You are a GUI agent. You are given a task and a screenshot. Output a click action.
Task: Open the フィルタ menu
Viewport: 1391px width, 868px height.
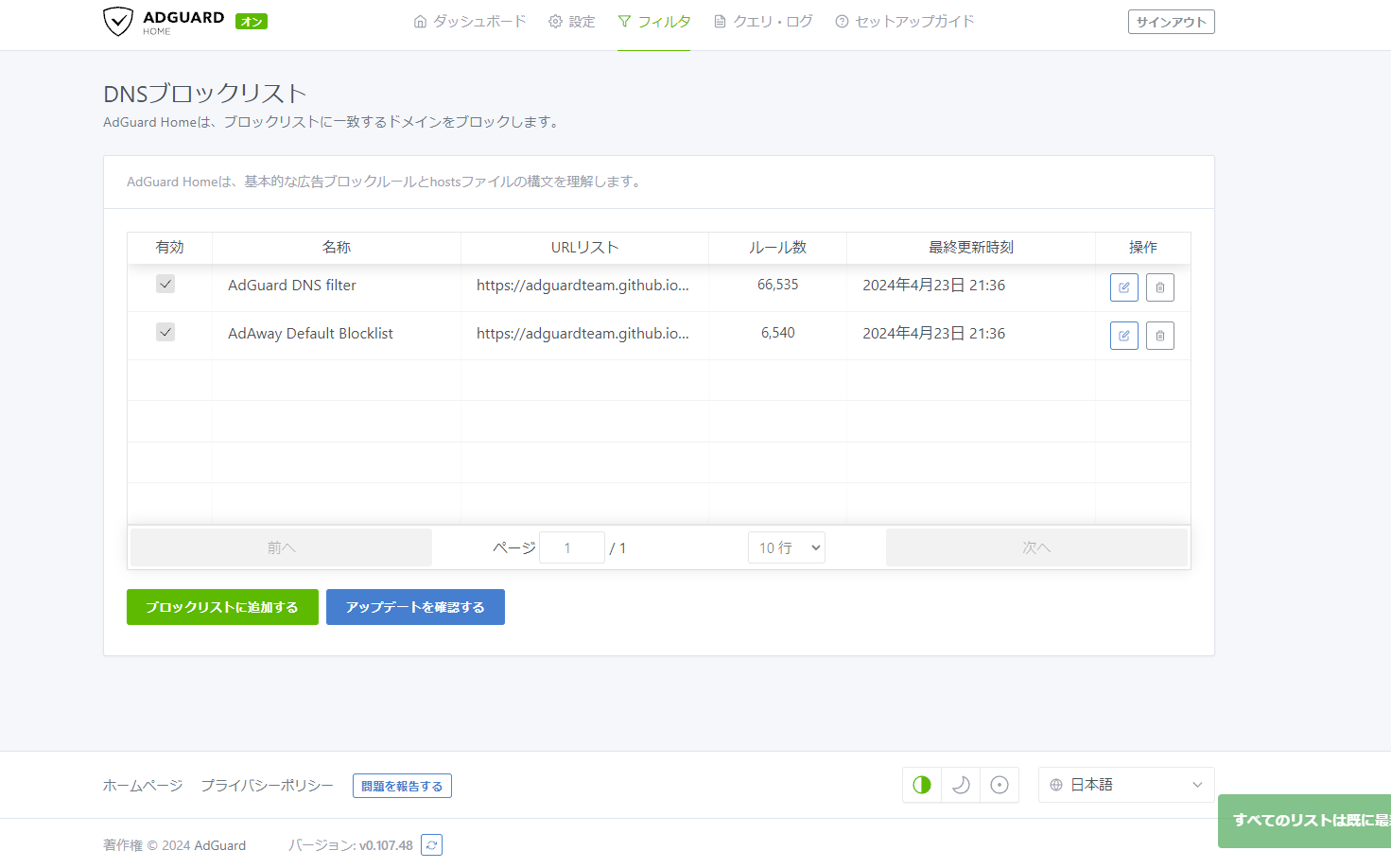pos(654,22)
